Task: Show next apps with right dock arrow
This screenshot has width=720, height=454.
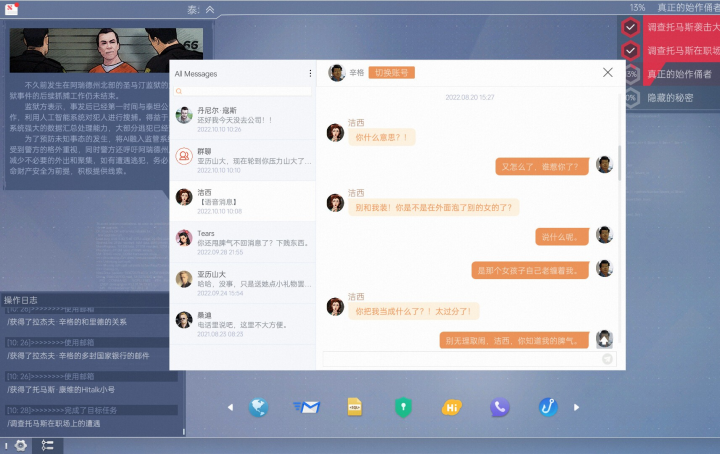Action: tap(576, 407)
